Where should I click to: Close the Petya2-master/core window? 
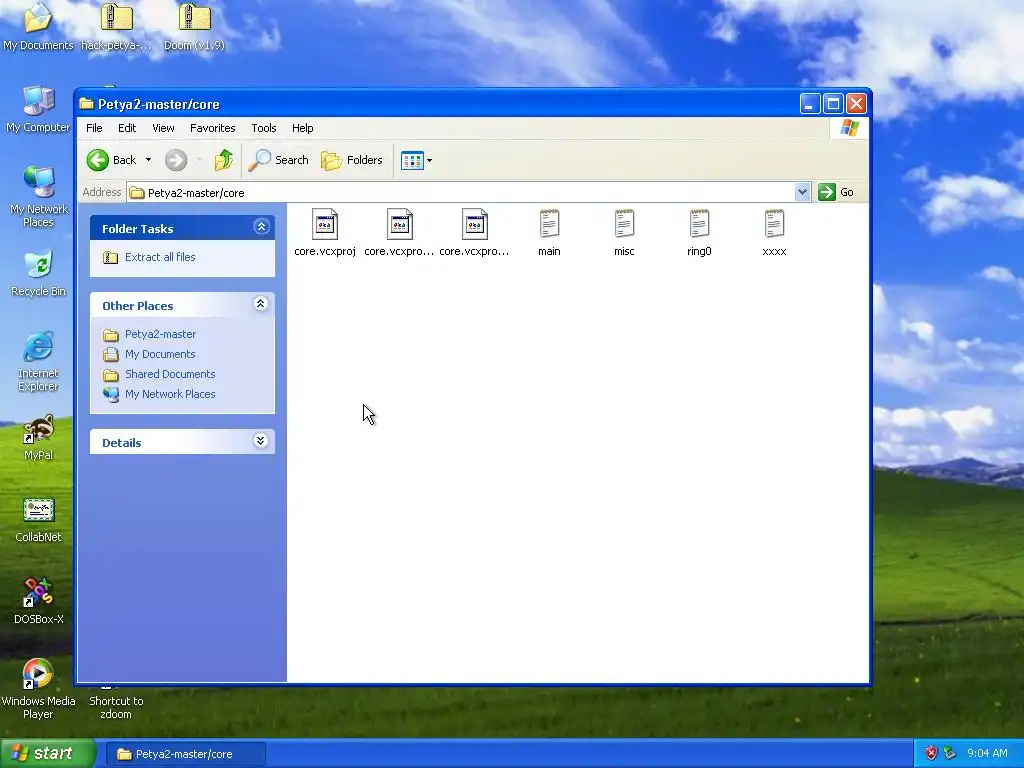point(856,104)
